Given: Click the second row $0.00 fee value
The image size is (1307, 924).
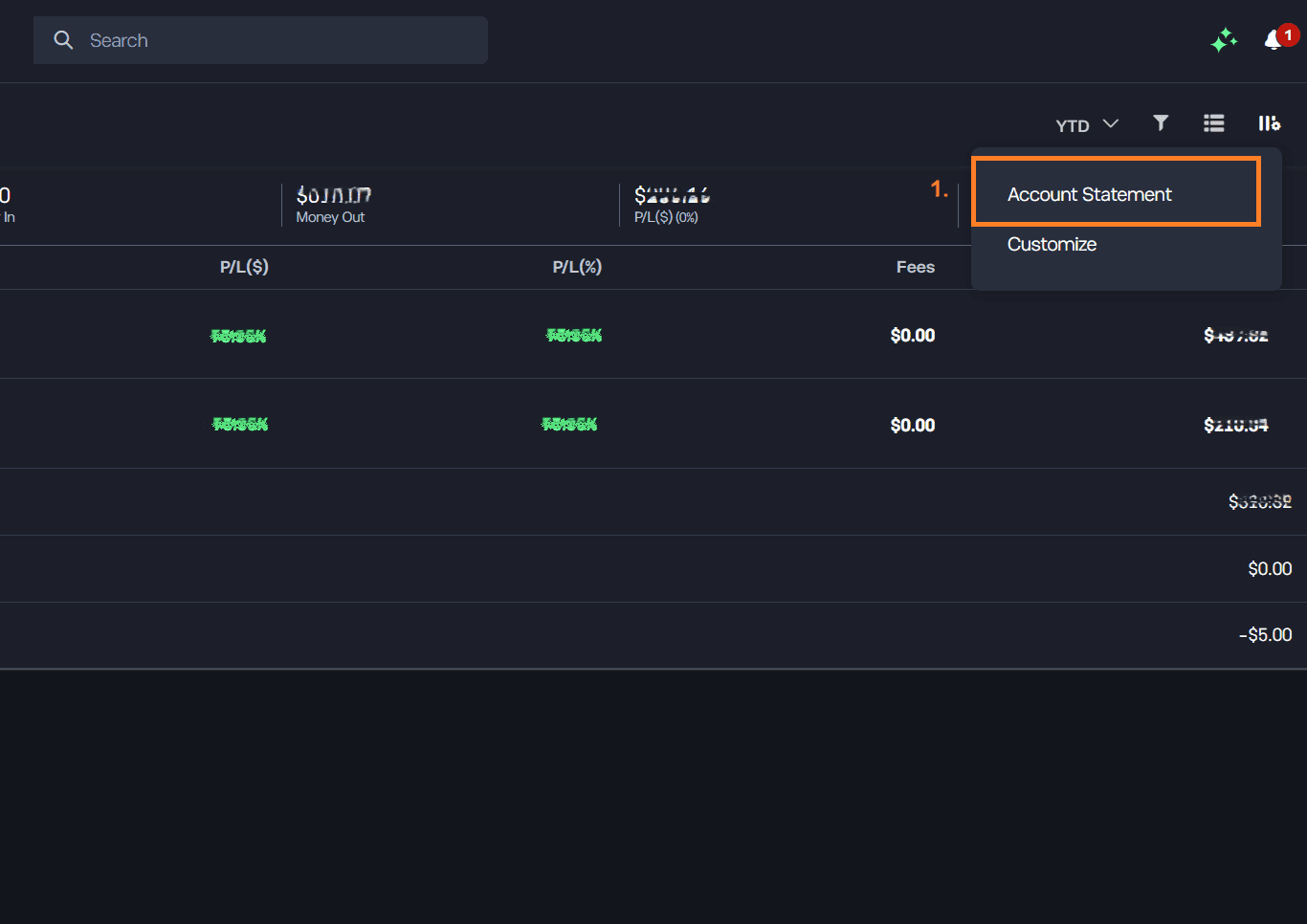Looking at the screenshot, I should (x=913, y=425).
